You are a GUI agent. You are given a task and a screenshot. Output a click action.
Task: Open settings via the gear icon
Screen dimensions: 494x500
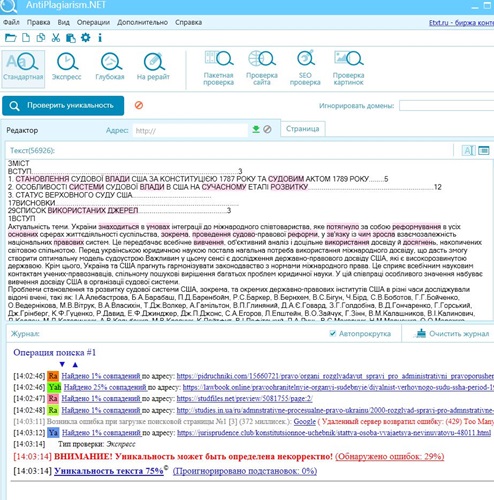pos(86,37)
